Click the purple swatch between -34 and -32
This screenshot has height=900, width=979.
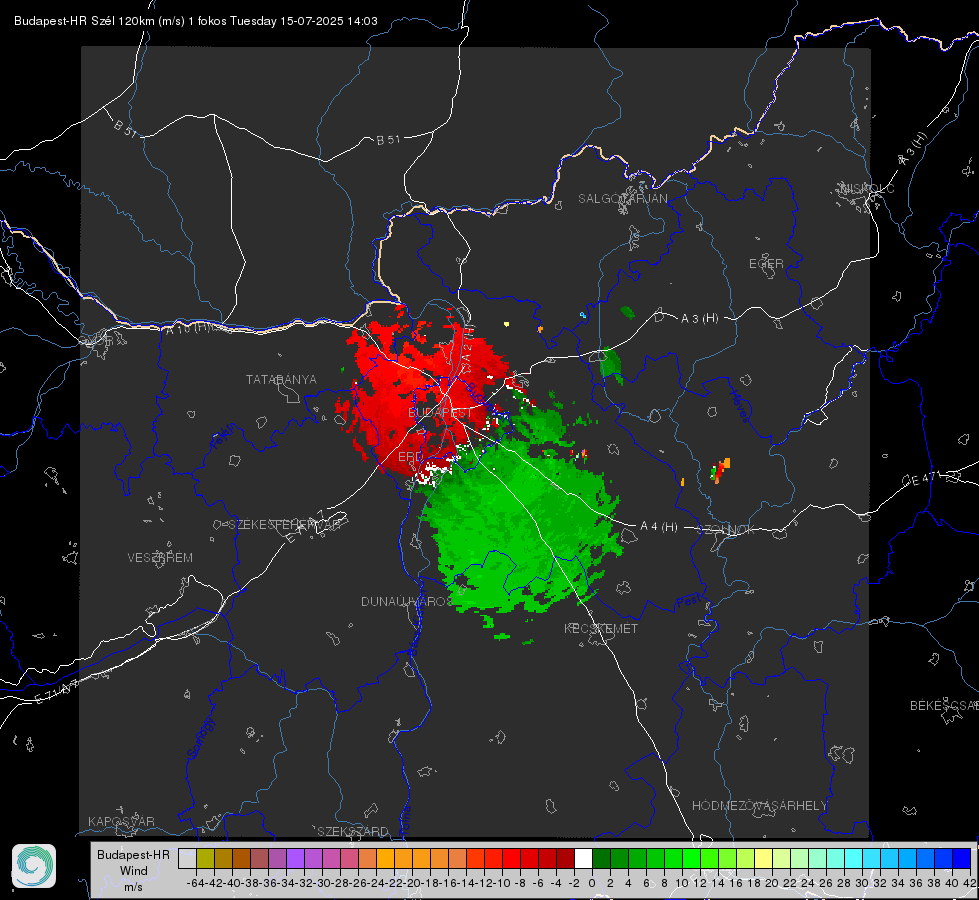point(295,858)
